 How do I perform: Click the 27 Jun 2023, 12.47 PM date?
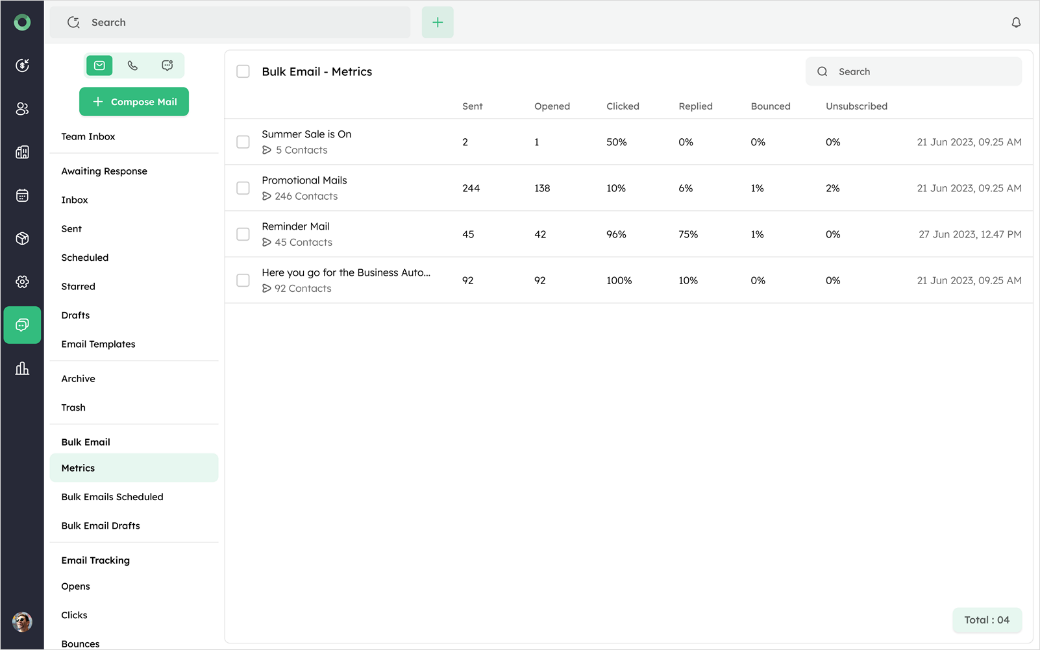pyautogui.click(x=970, y=234)
